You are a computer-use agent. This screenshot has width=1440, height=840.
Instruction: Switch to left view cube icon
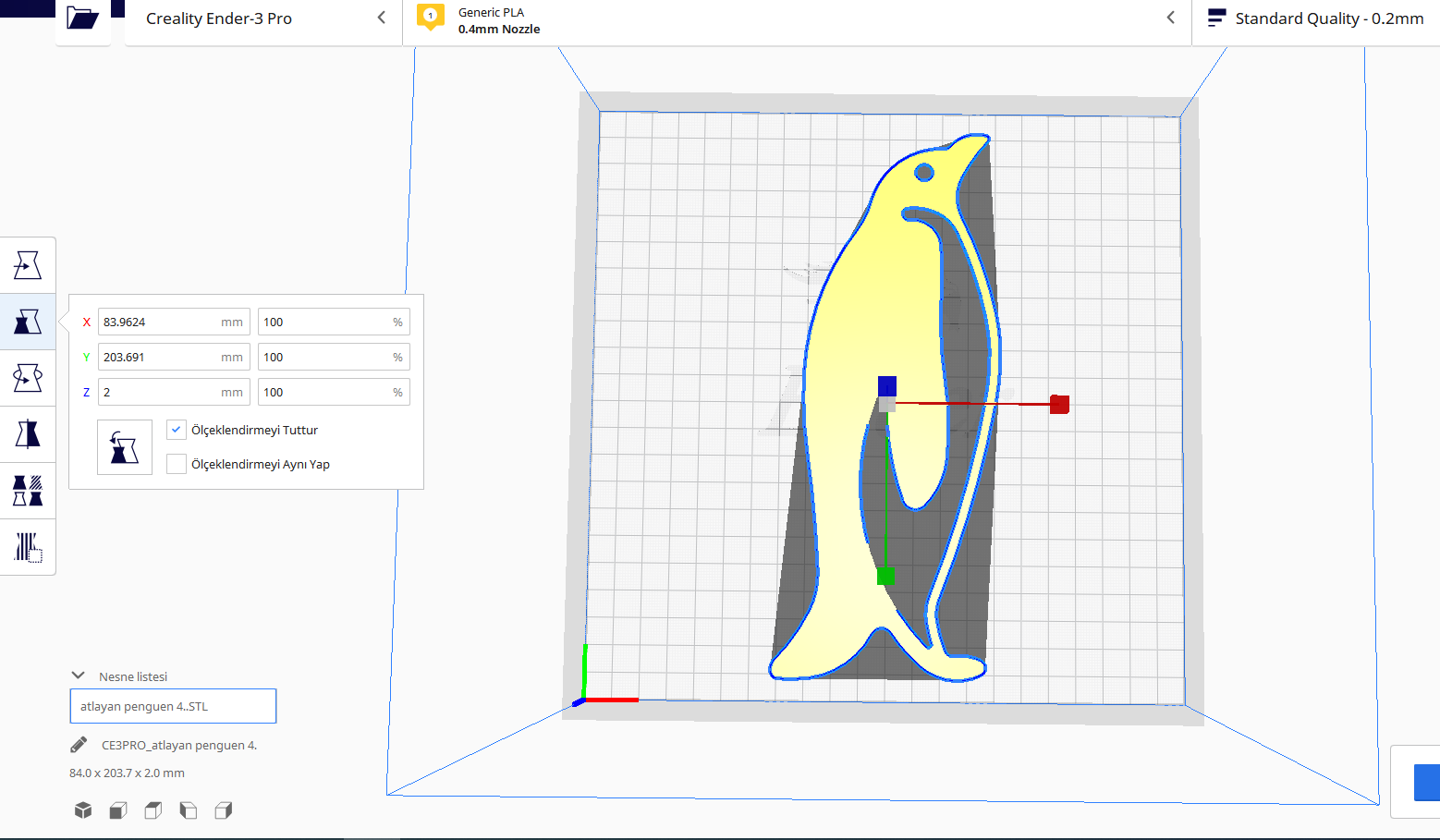[189, 810]
